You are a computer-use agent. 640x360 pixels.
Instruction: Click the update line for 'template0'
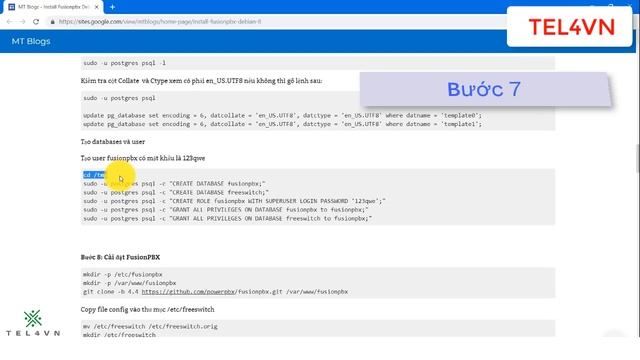(x=282, y=116)
